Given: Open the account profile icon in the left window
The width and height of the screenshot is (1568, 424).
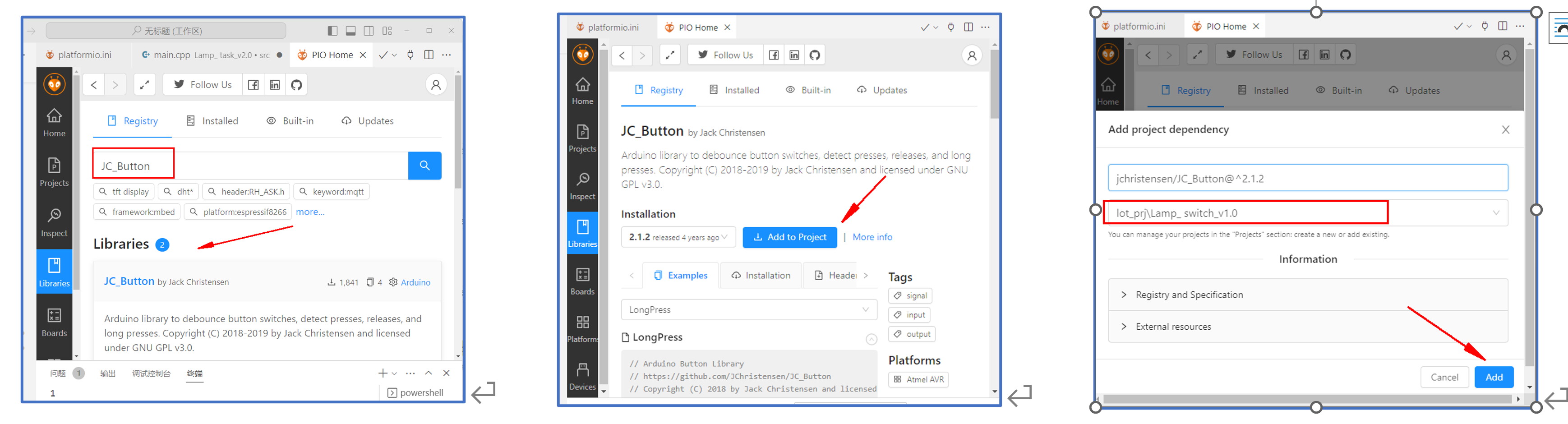Looking at the screenshot, I should pos(436,84).
